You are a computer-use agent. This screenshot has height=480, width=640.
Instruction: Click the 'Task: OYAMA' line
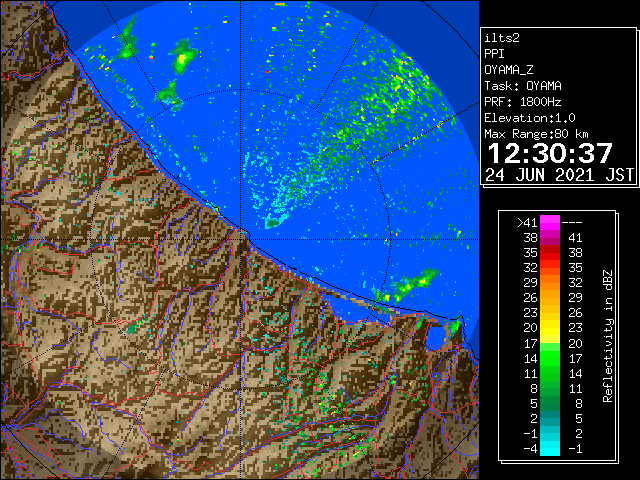[523, 86]
